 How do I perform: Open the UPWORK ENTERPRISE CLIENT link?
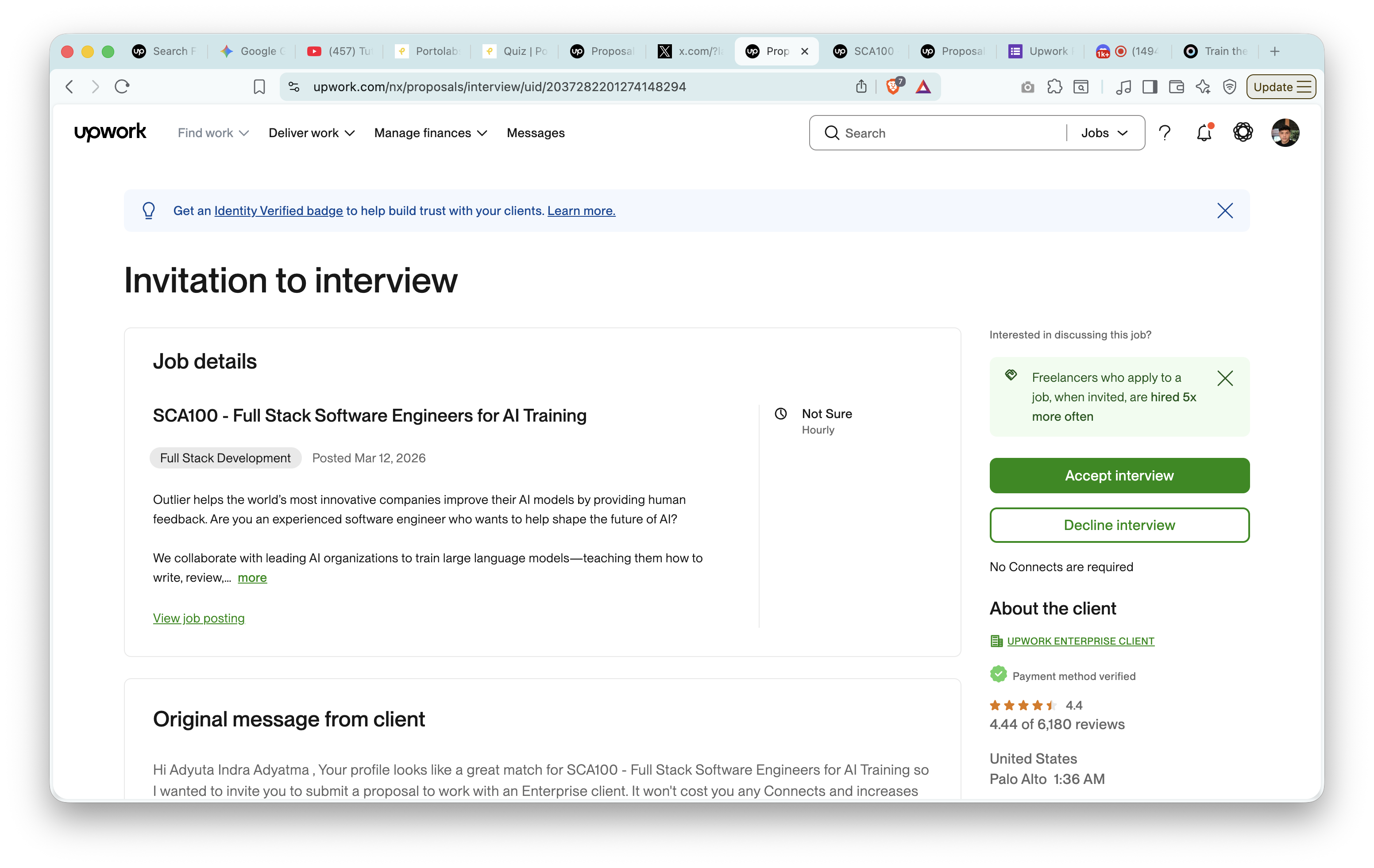click(x=1080, y=641)
